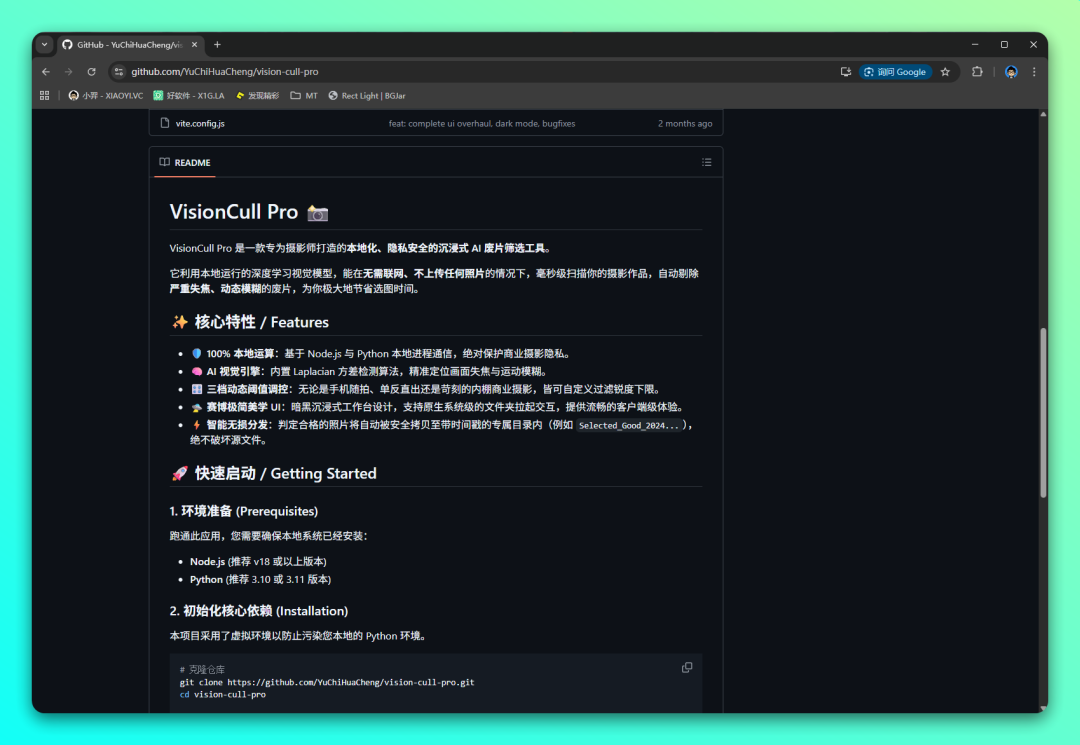Open the README outline list icon
This screenshot has width=1080, height=745.
pos(707,162)
